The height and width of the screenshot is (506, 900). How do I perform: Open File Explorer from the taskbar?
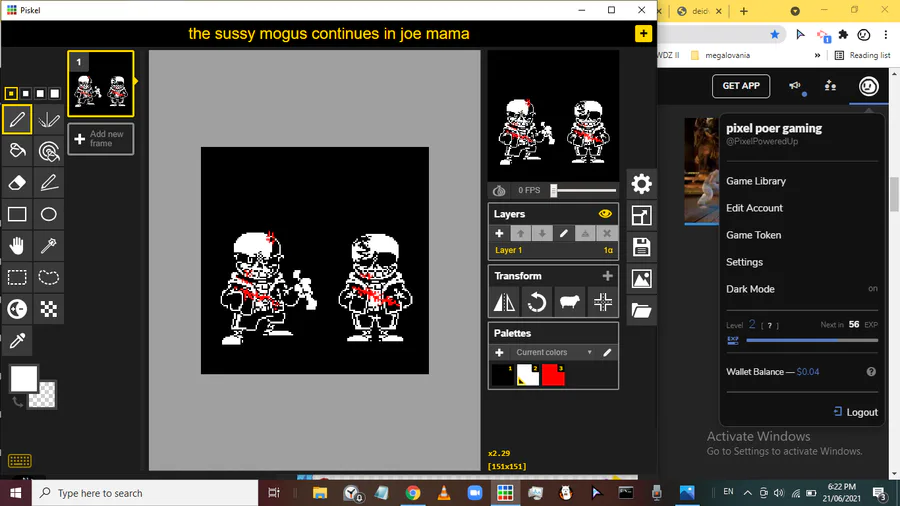(320, 493)
